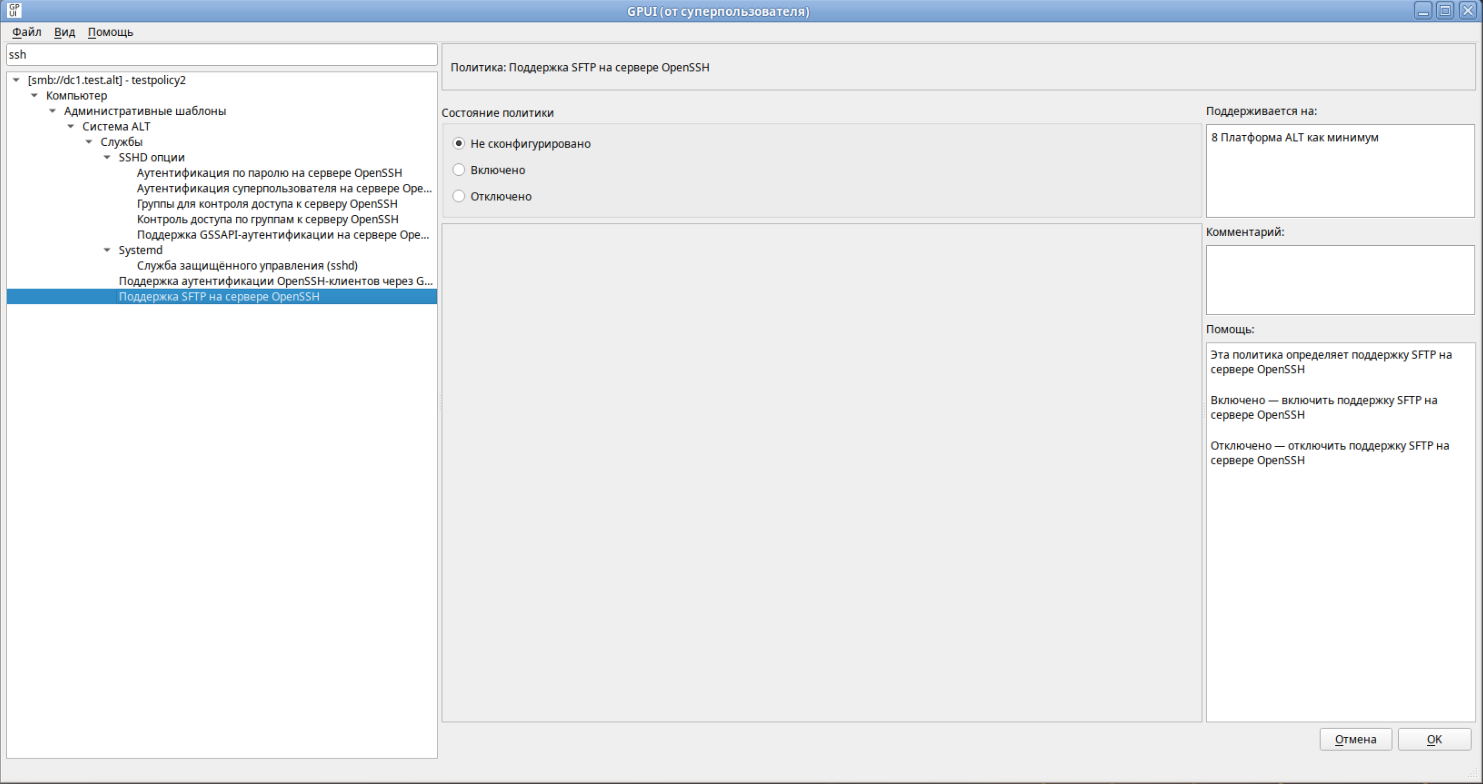Screen dimensions: 1483x784
Task: Select 'Группы для контроля доступа к серверу OpenSSH'
Action: [267, 204]
